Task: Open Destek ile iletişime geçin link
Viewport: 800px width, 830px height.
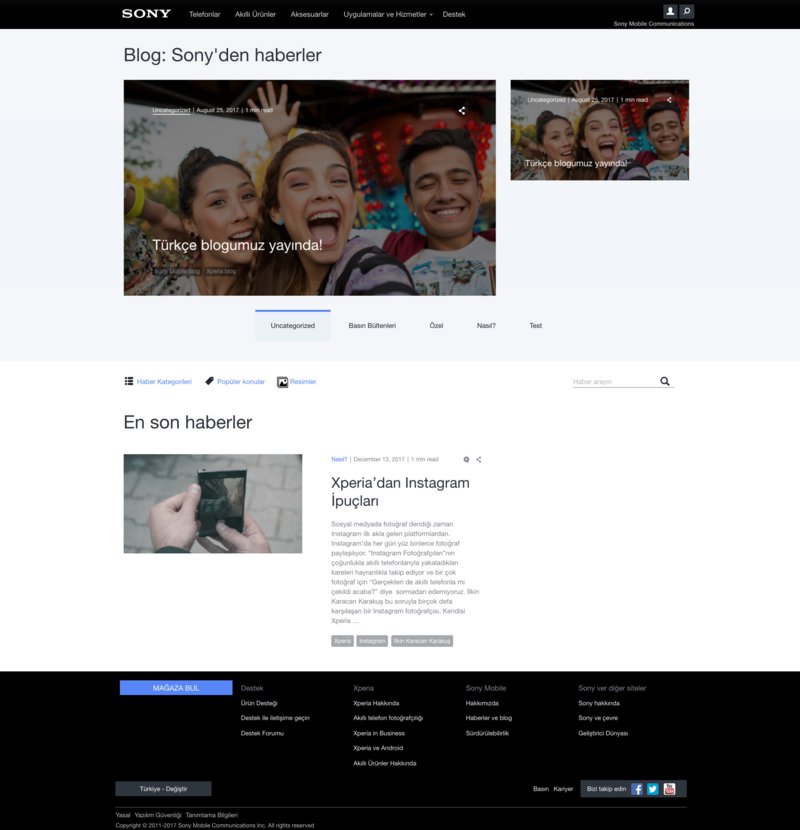Action: 275,718
